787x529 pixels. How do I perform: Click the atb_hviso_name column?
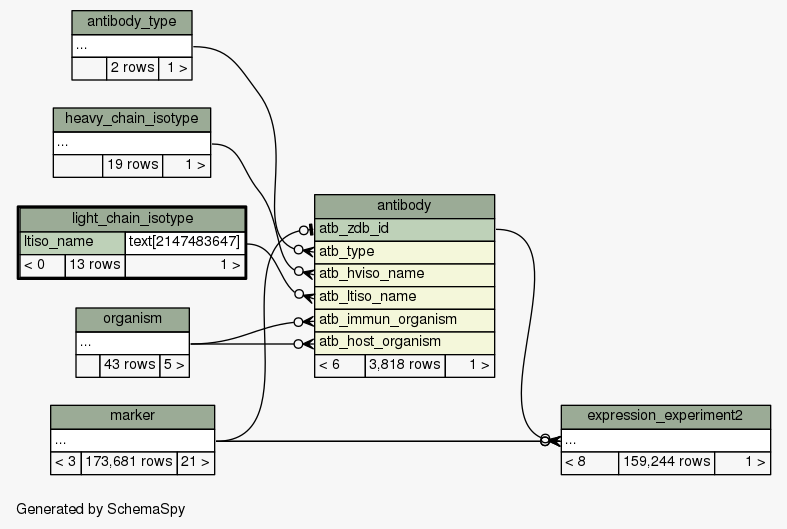point(404,274)
